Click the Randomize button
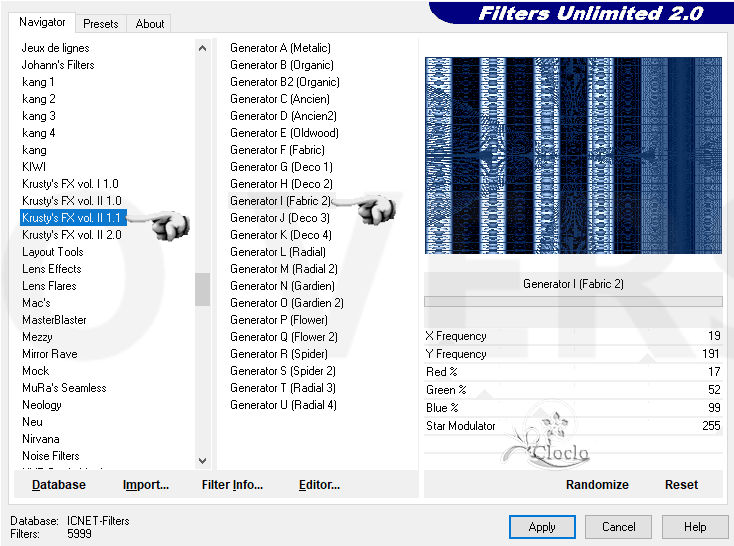Image resolution: width=734 pixels, height=546 pixels. tap(597, 485)
